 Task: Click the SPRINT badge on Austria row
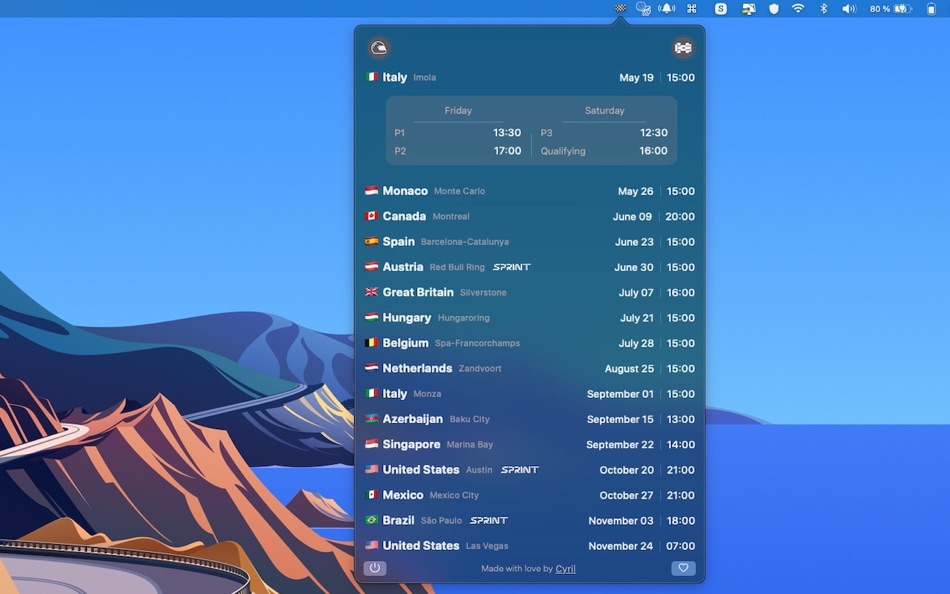coord(512,267)
